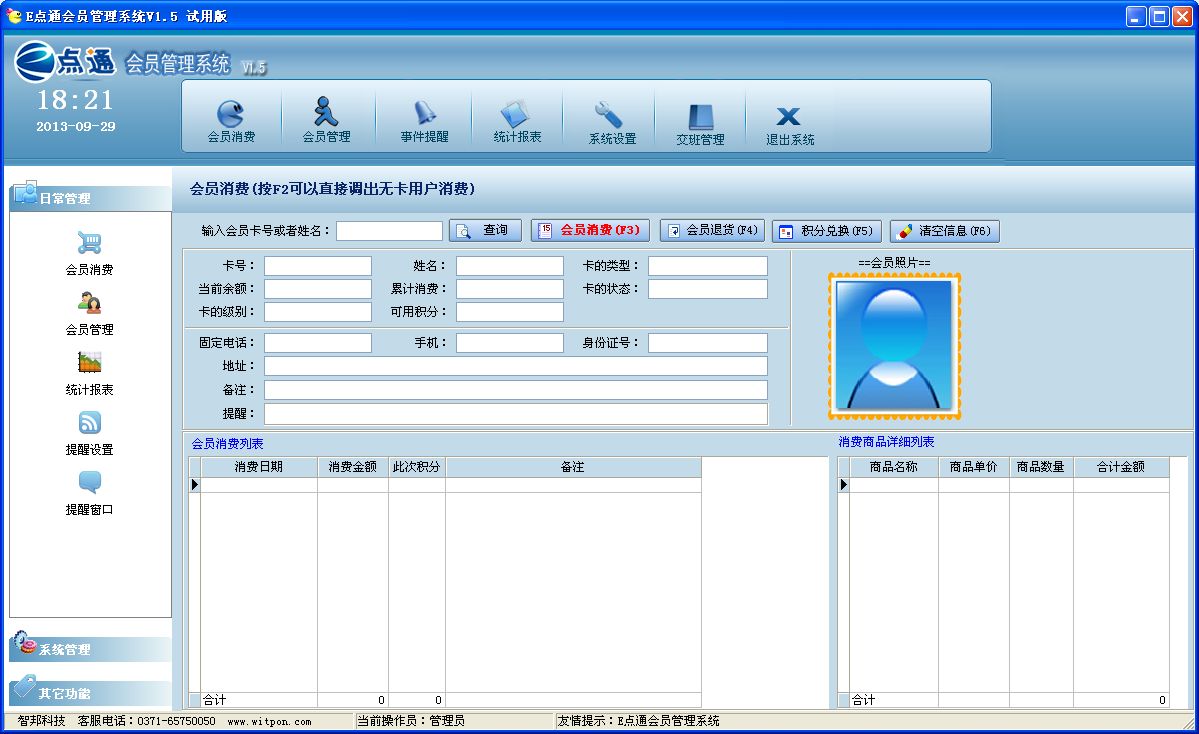This screenshot has height=734, width=1199.
Task: Expand 系统管理 sidebar section
Action: pos(90,648)
